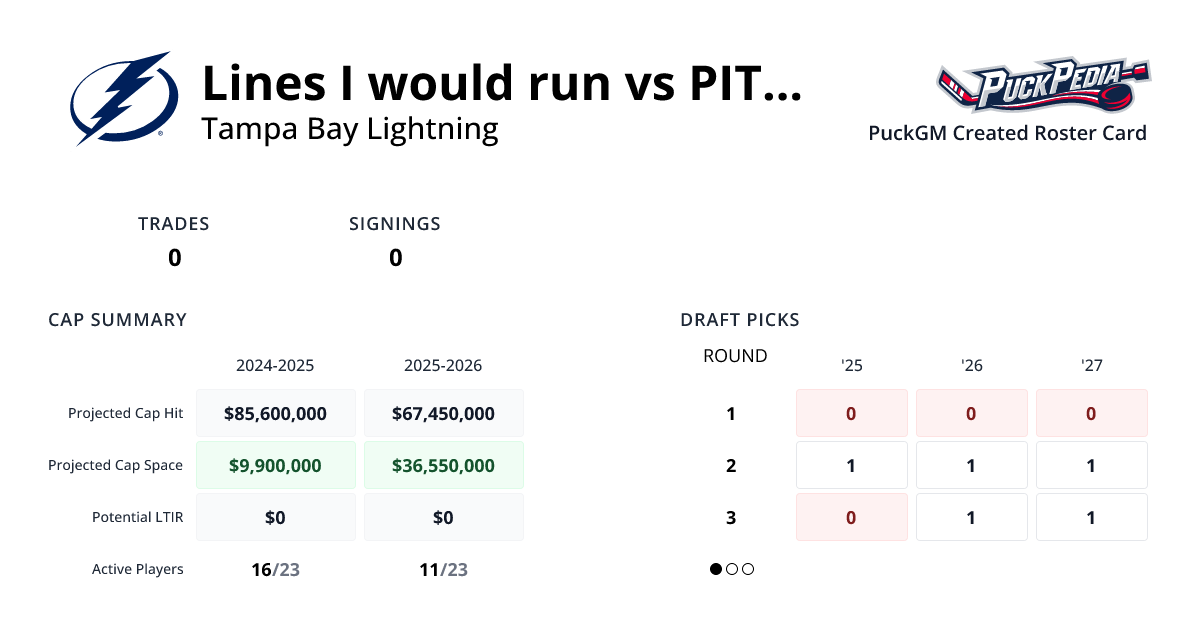1200x630 pixels.
Task: Select the 2025-2026 season column header
Action: [x=443, y=365]
